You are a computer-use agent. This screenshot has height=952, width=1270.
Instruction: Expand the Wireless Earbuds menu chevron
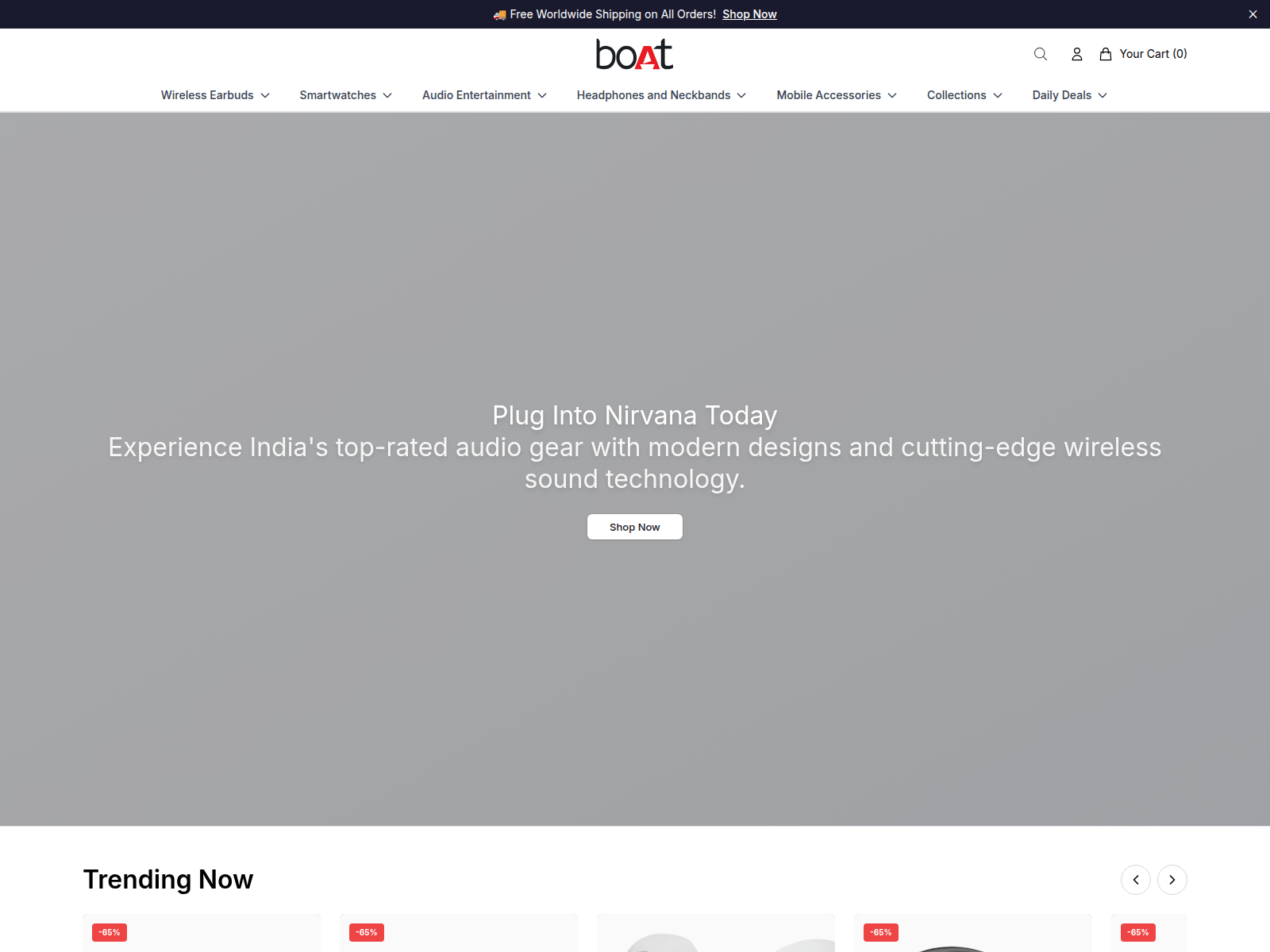point(265,95)
